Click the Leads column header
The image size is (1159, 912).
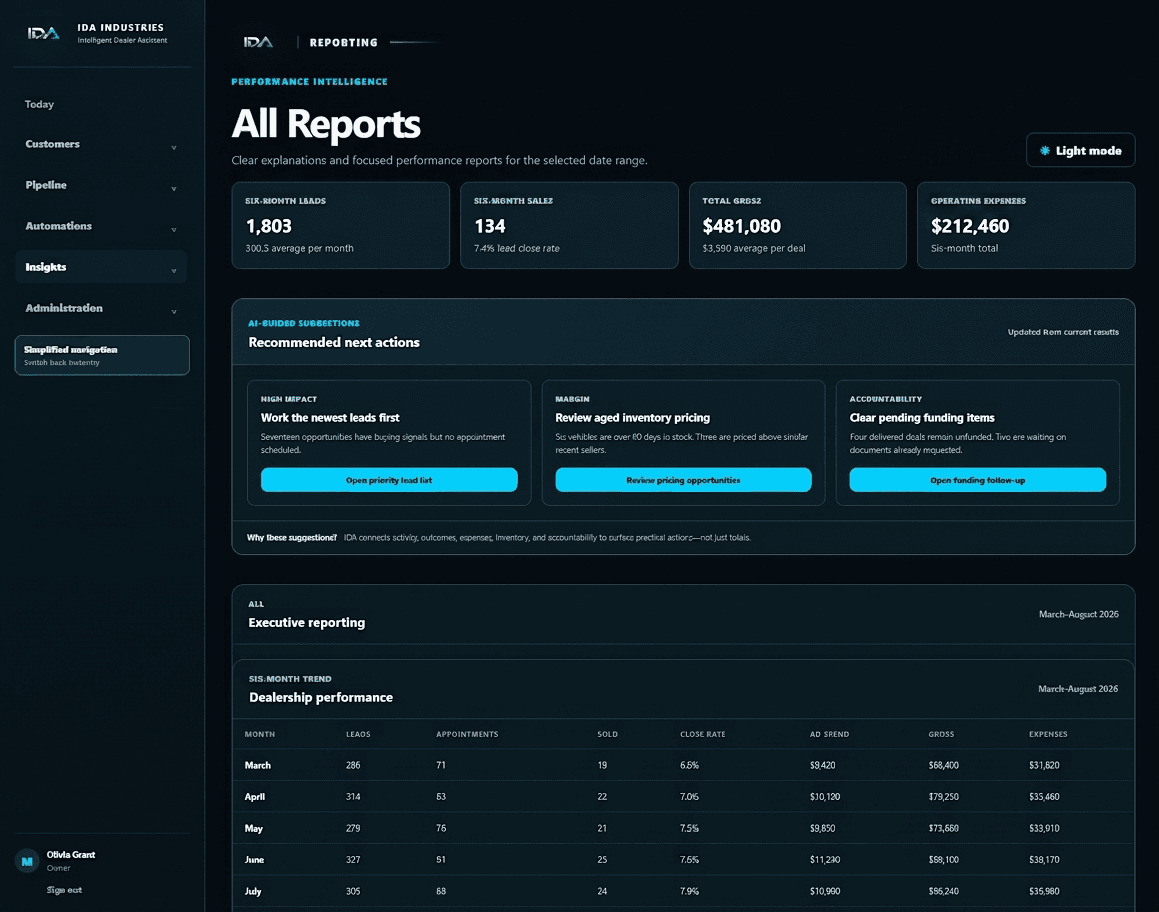tap(358, 734)
